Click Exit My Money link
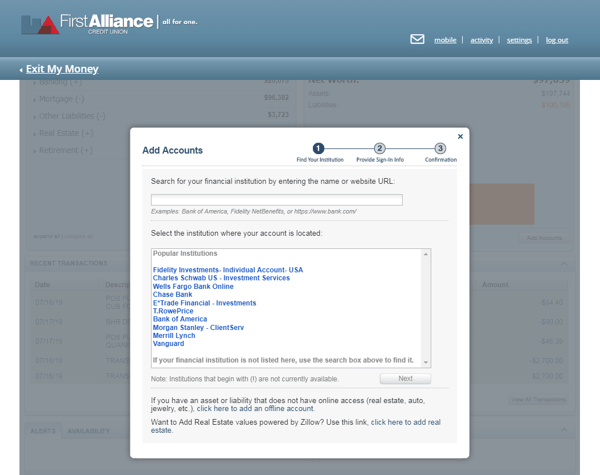This screenshot has width=600, height=475. tap(62, 69)
